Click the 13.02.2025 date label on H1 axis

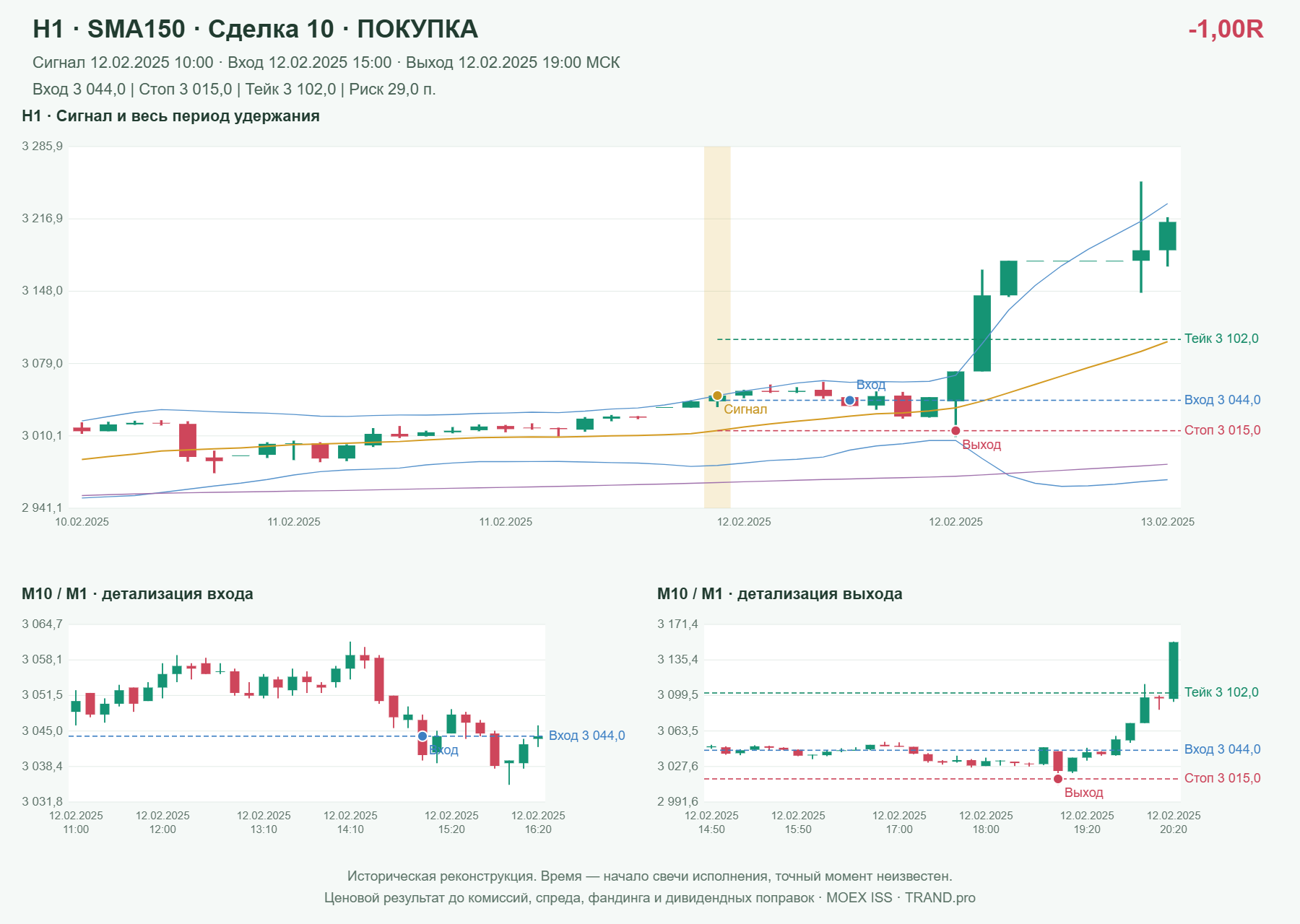tap(1167, 522)
